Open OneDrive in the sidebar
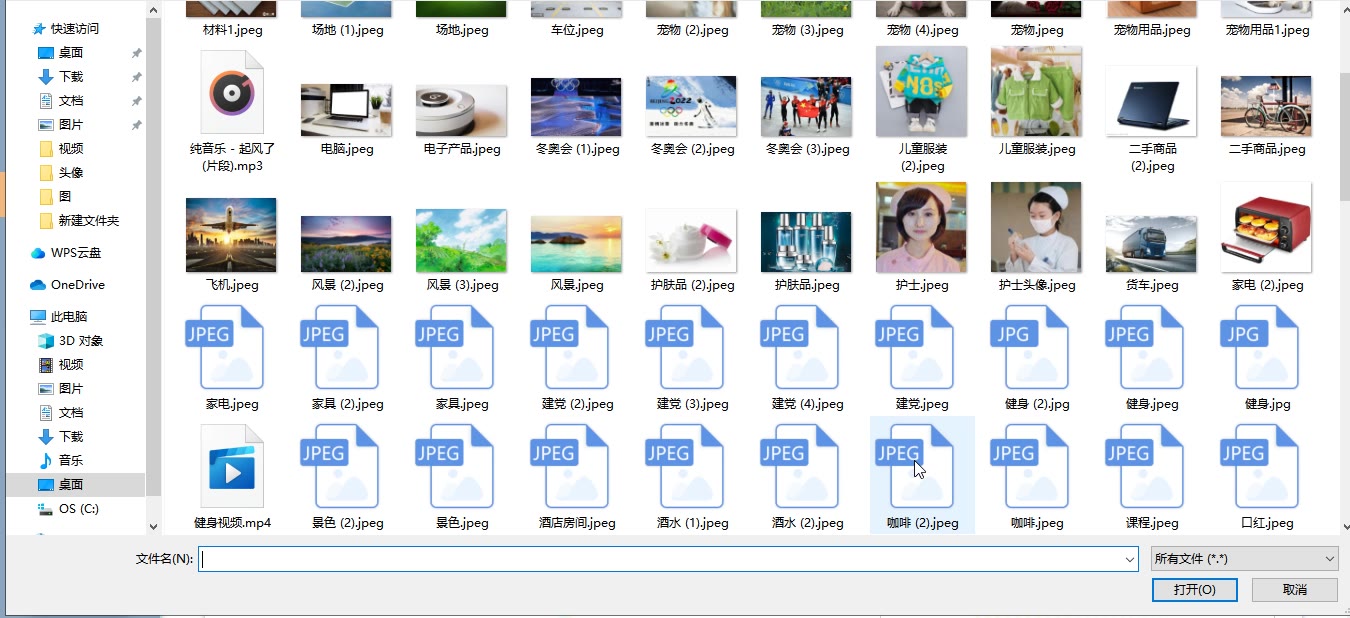 pos(68,285)
